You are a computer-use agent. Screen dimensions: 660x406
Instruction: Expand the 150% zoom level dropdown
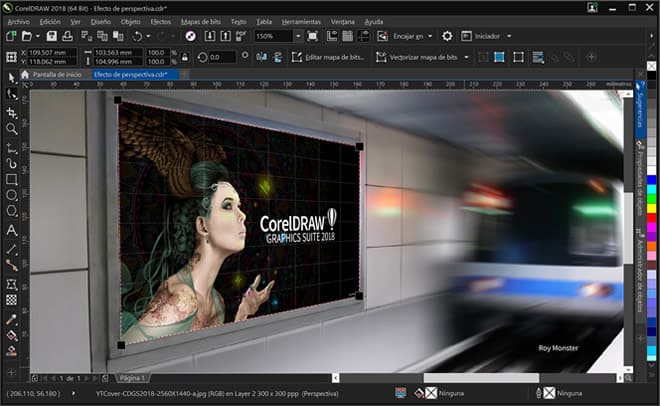298,36
